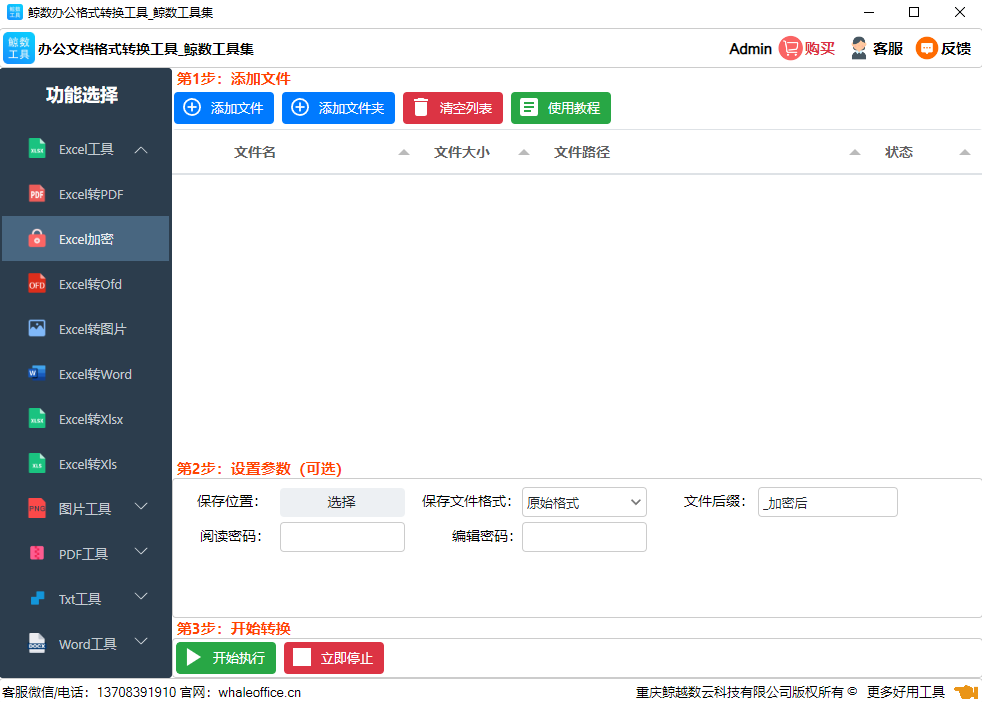Sort by 状态 column arrow

coord(965,152)
